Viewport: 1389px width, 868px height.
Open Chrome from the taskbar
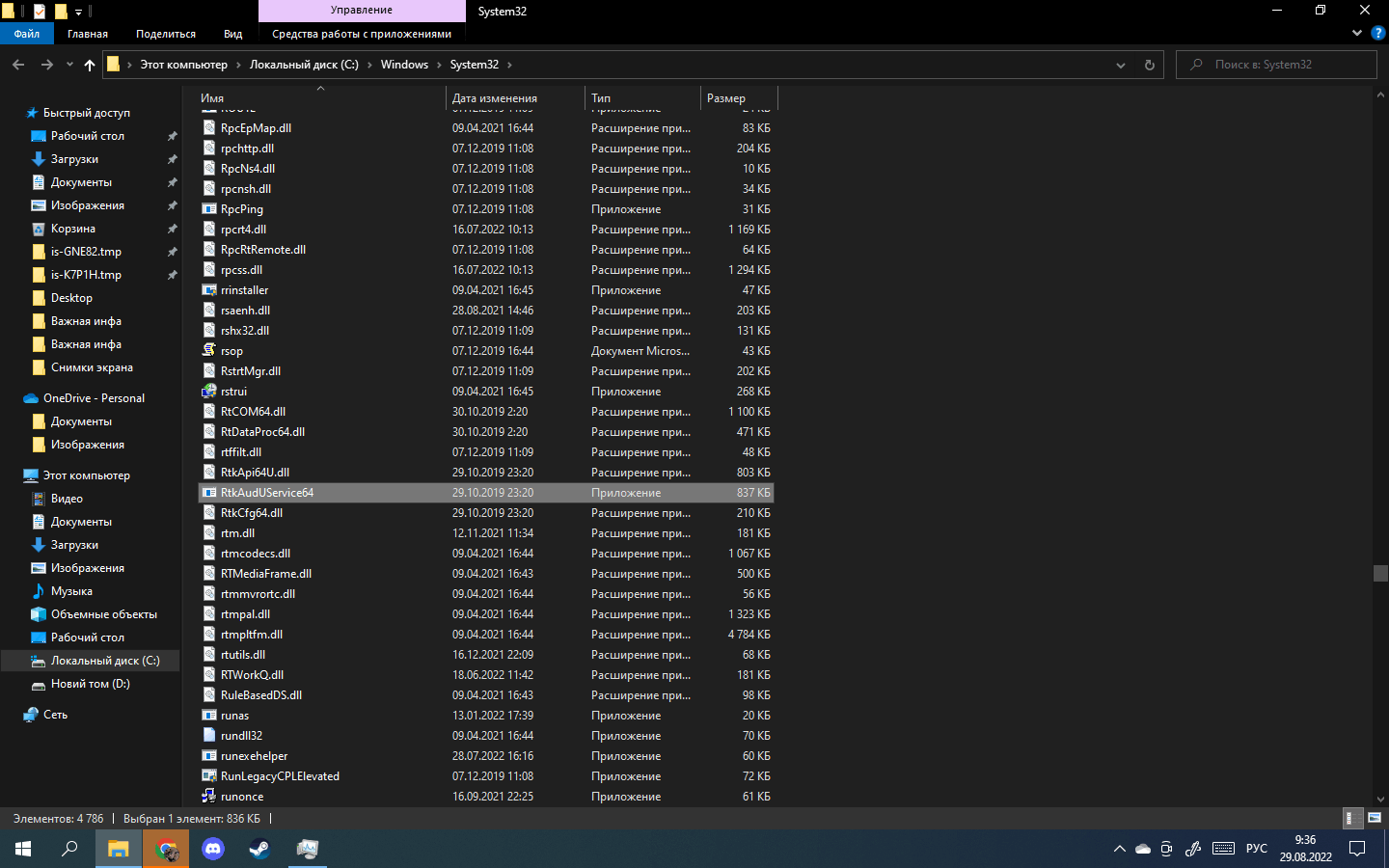tap(166, 849)
